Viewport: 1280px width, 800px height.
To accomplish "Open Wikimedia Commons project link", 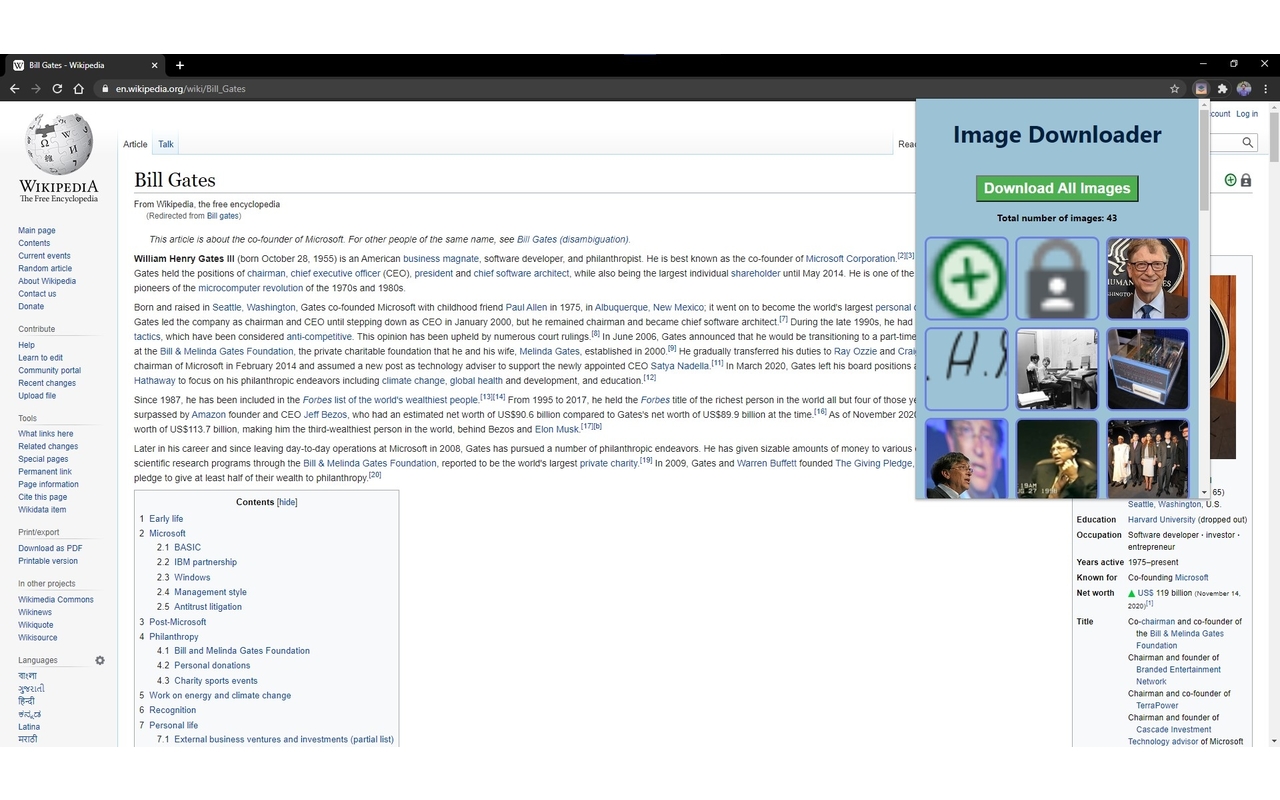I will point(56,600).
